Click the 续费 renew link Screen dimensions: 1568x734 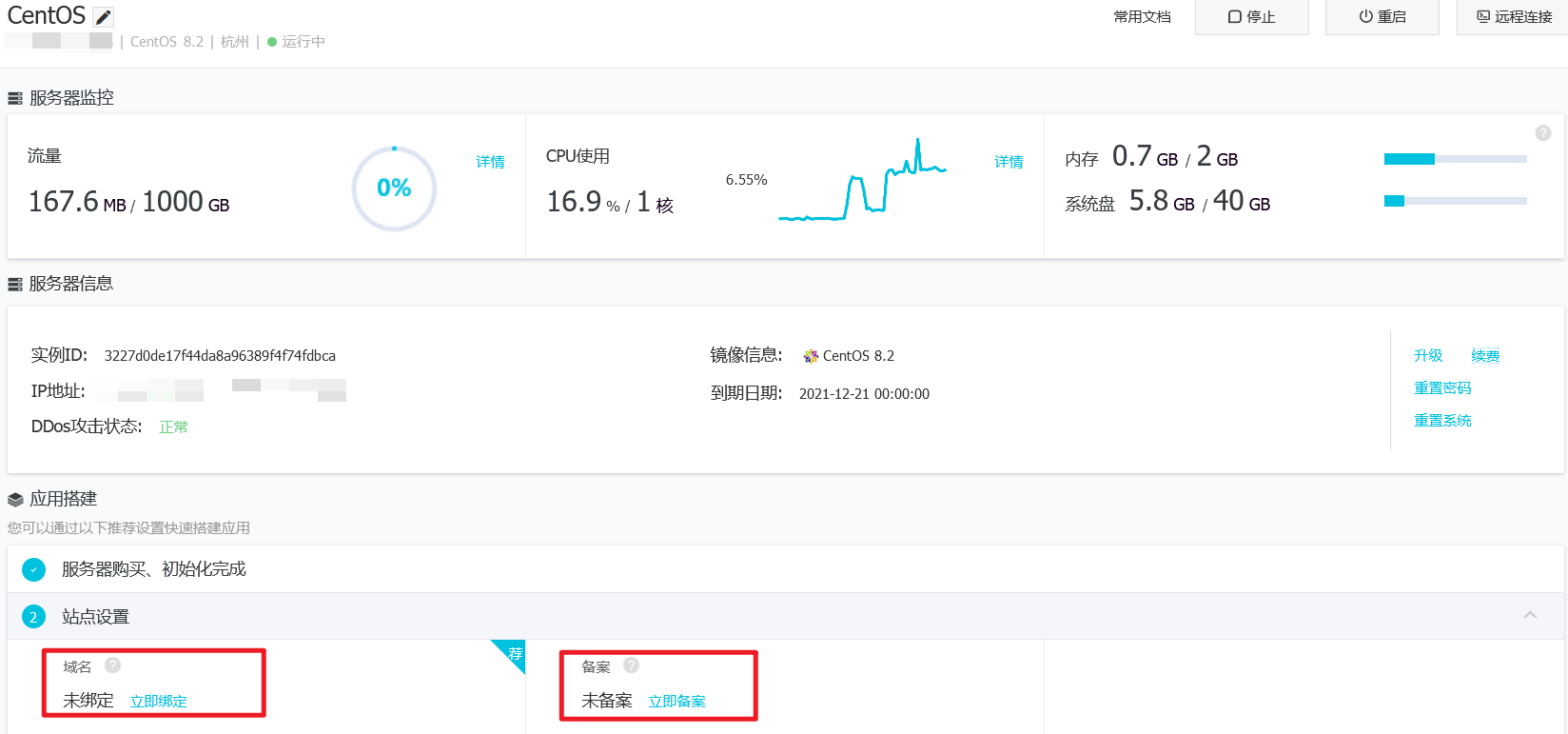coord(1485,355)
